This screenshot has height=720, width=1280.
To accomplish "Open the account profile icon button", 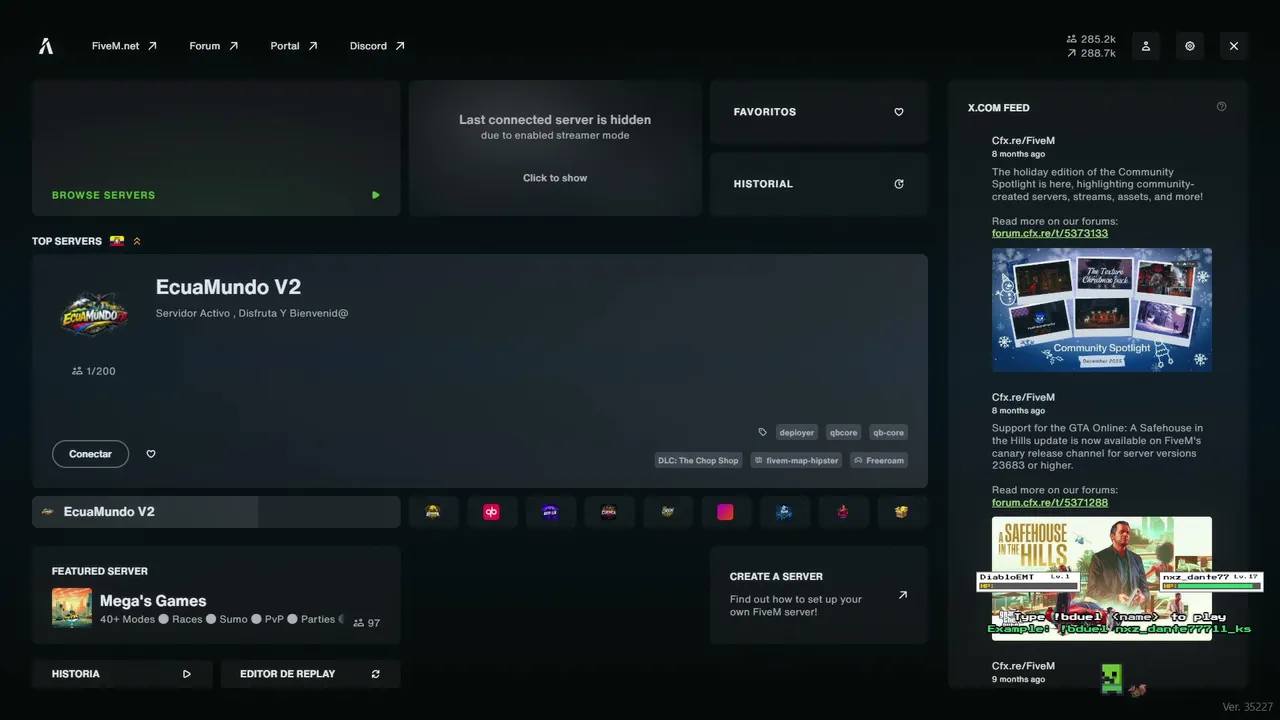I will 1146,46.
